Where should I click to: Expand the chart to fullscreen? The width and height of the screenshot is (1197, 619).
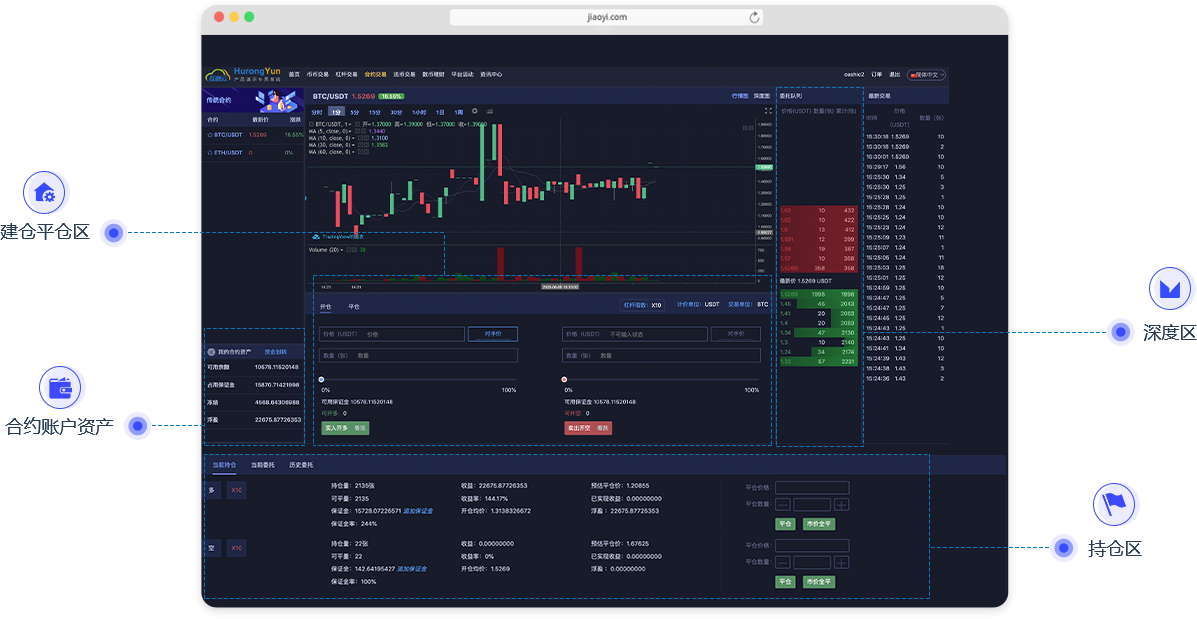click(767, 111)
